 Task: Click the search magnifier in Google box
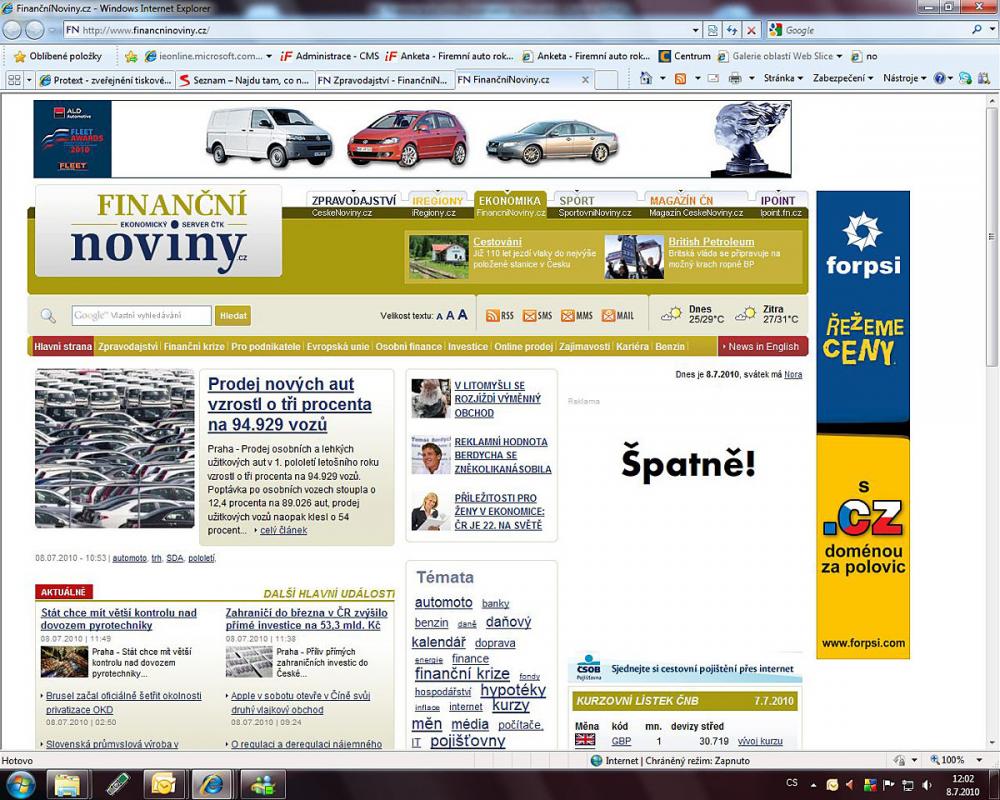(x=977, y=29)
